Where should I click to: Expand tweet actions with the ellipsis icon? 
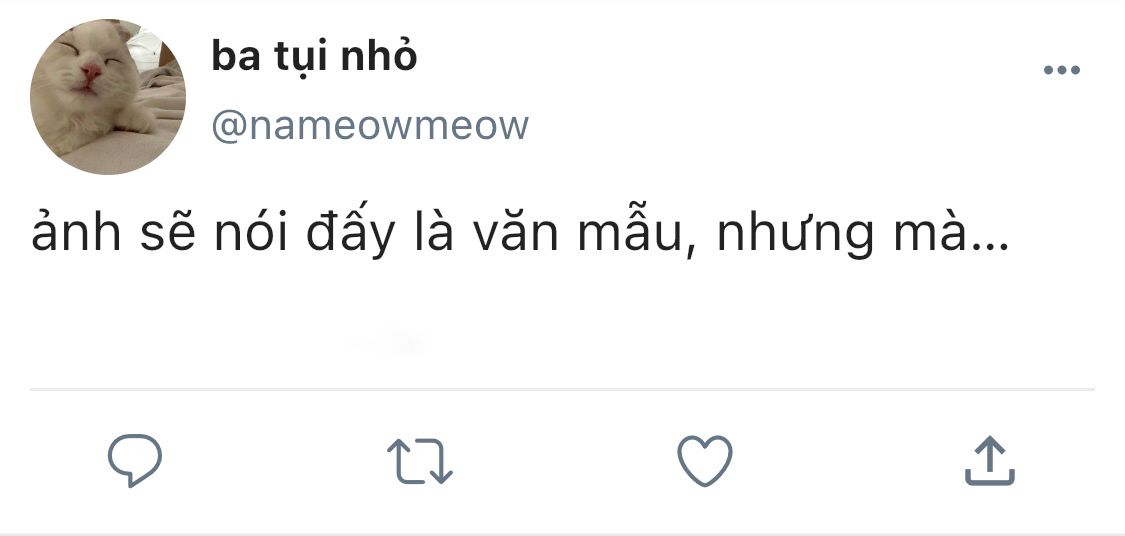[1062, 70]
